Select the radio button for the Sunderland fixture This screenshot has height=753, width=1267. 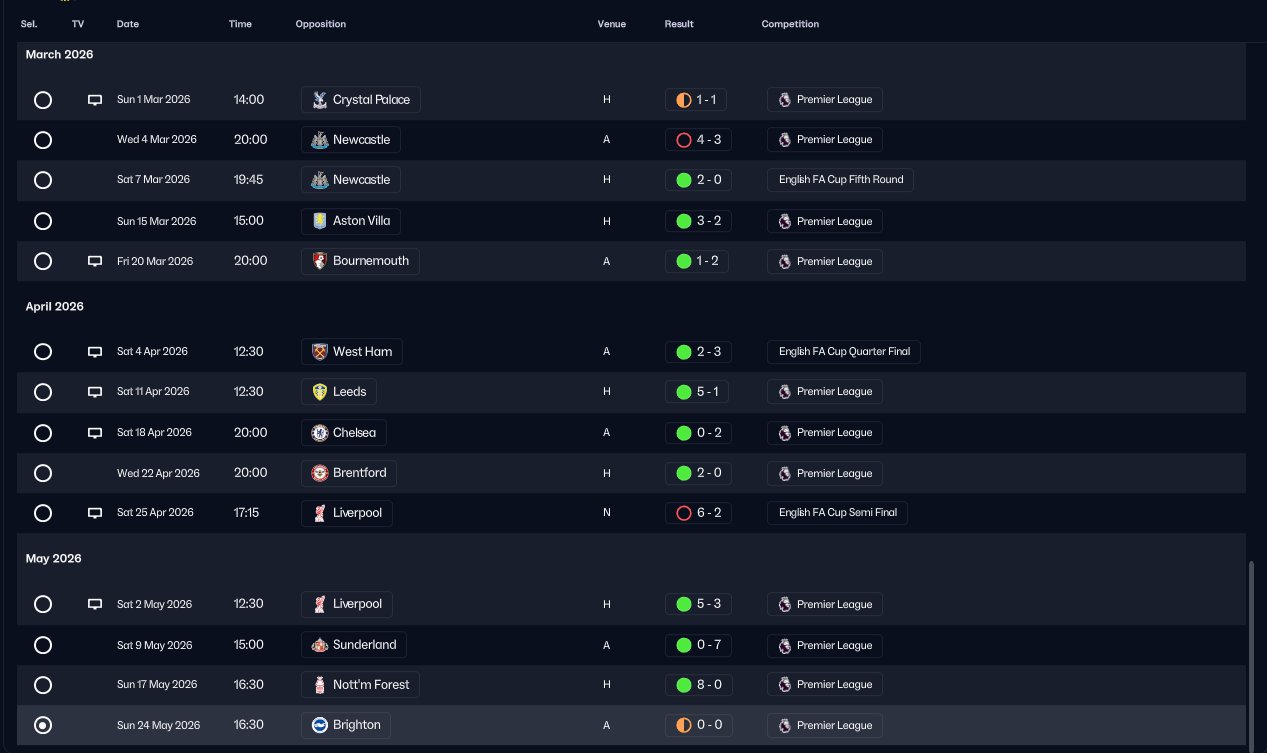[x=43, y=645]
